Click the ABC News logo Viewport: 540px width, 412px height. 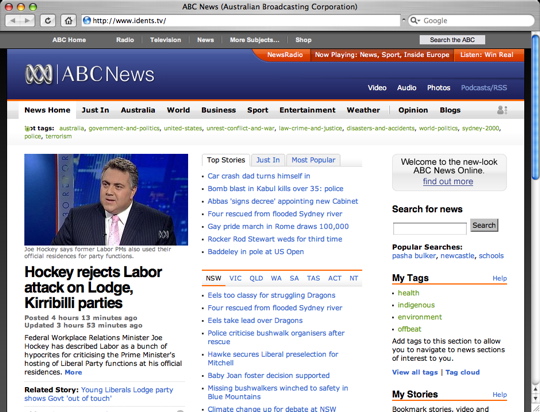point(90,74)
